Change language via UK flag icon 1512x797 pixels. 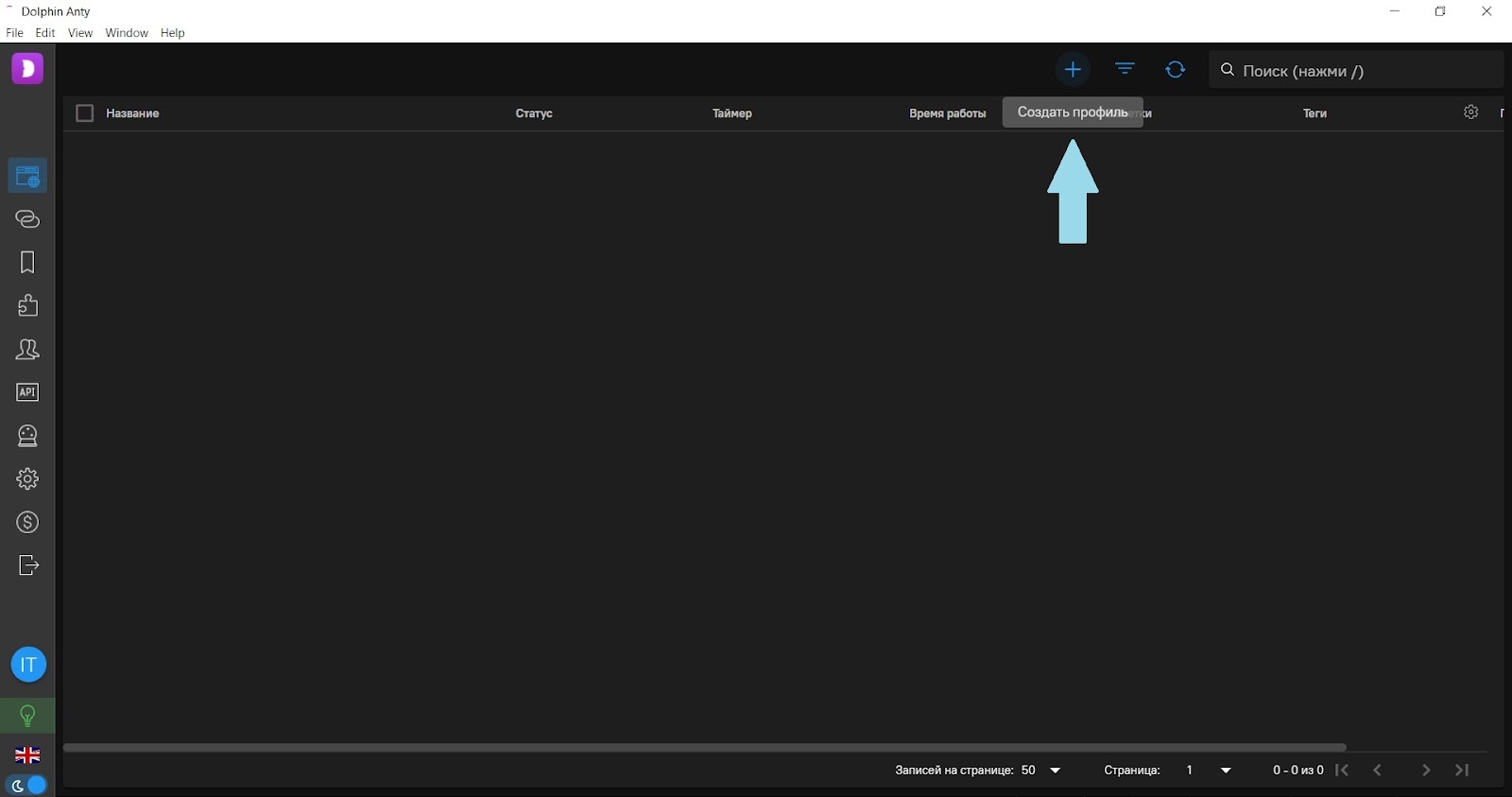tap(27, 755)
